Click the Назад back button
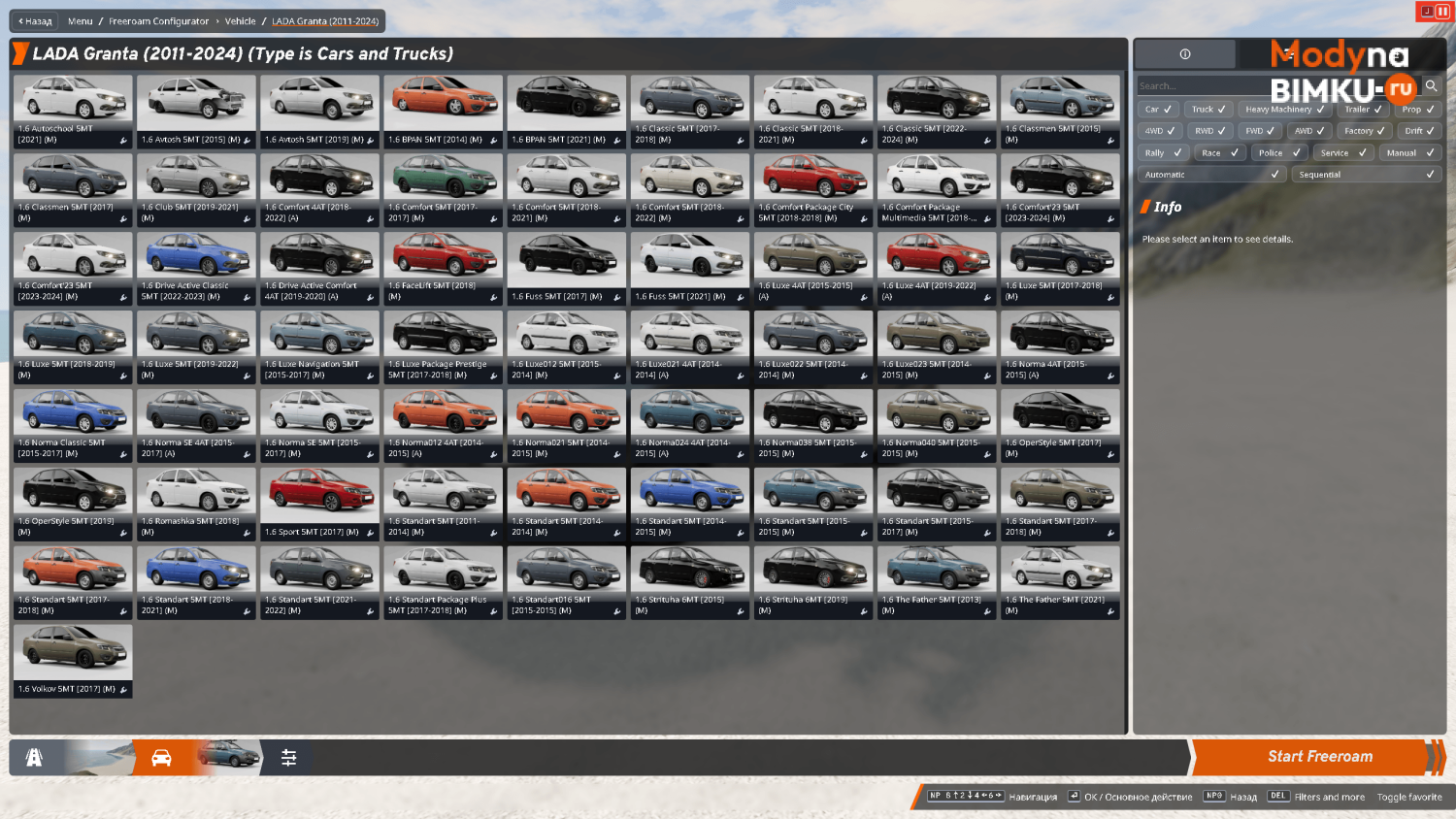Screen dimensions: 1456x819 35,20
